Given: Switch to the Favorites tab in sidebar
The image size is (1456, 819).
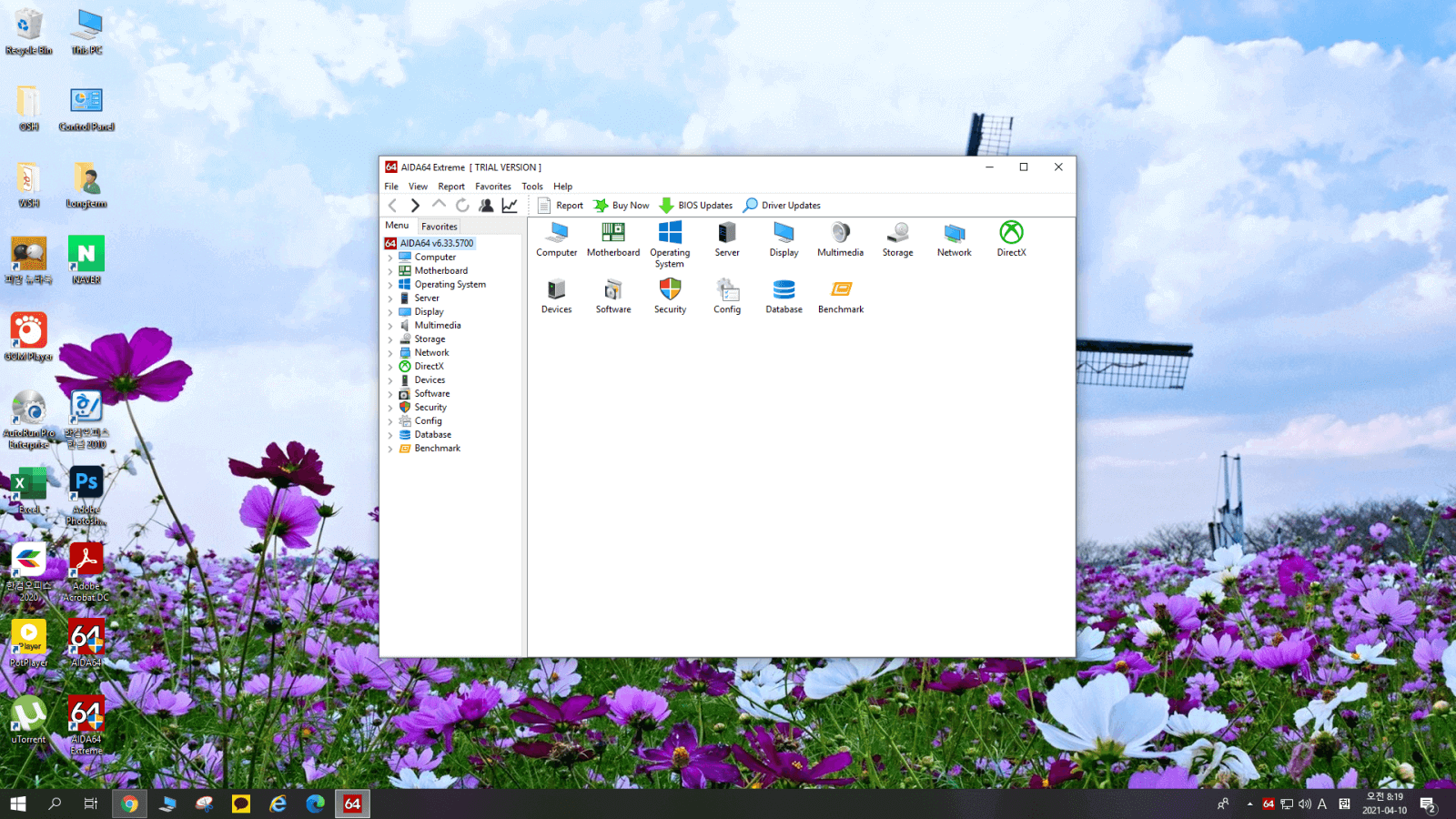Looking at the screenshot, I should 440,227.
